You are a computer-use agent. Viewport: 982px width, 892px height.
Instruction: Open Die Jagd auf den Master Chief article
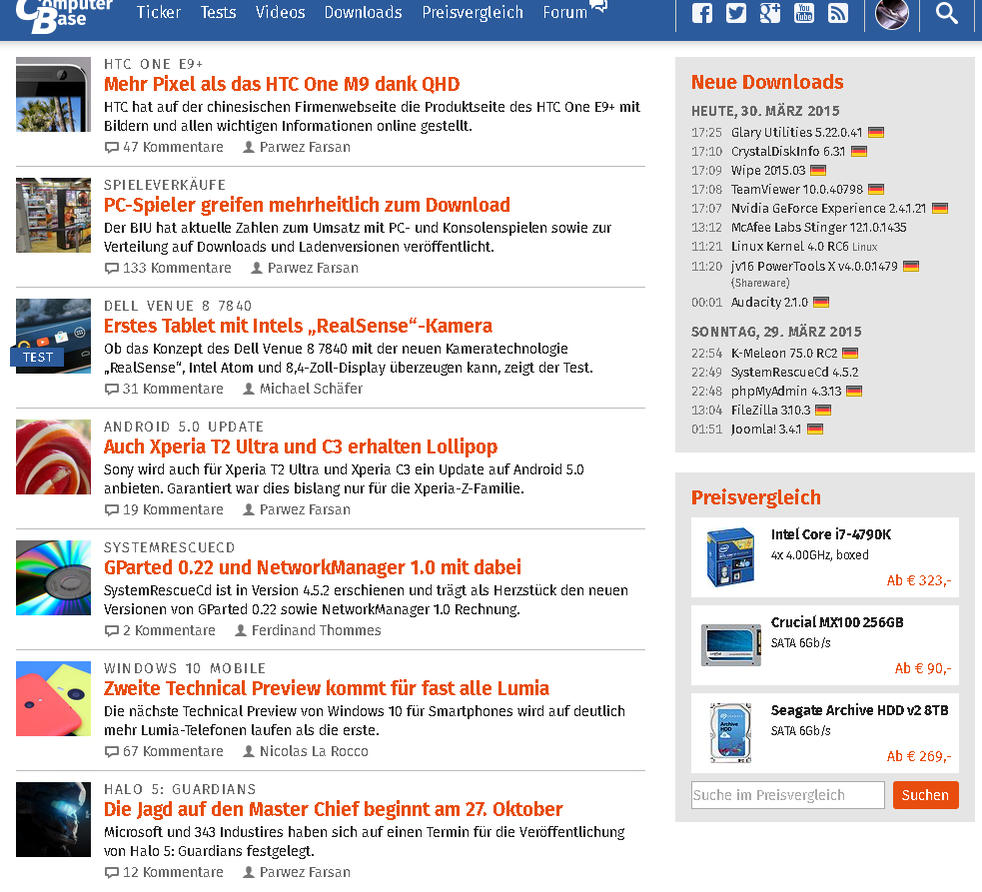click(x=333, y=809)
